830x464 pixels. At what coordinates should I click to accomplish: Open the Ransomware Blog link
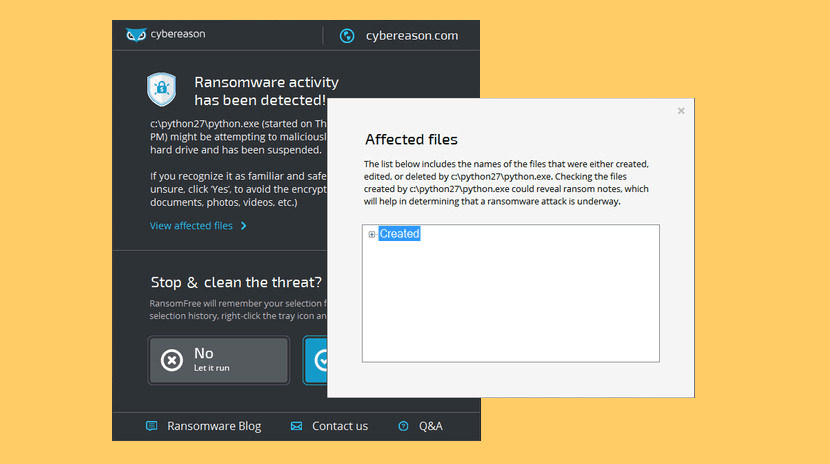pos(214,426)
